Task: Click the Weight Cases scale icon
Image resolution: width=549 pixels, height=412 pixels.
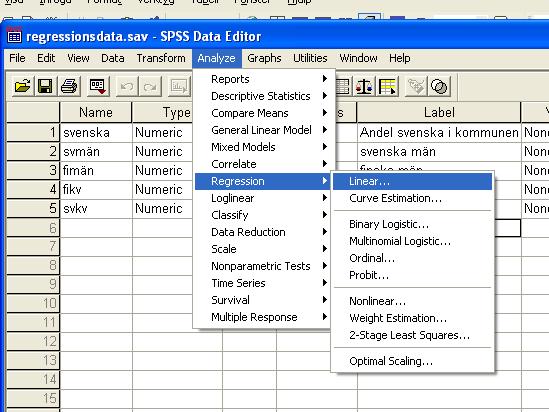Action: [364, 86]
